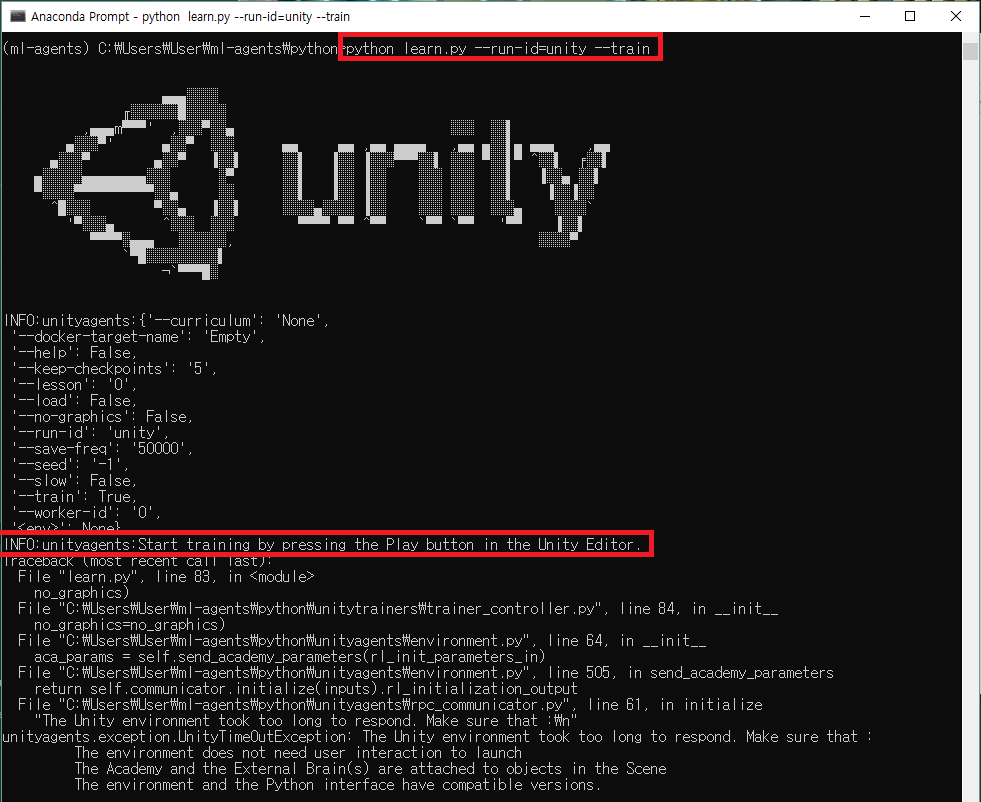This screenshot has width=981, height=802.
Task: Minimize the Anaconda Prompt window
Action: tap(865, 16)
